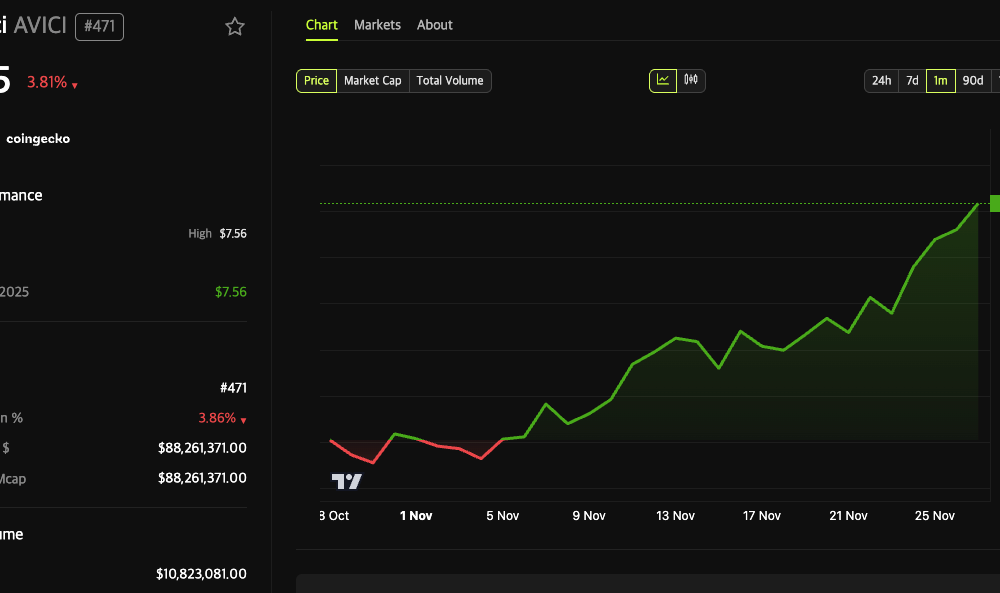This screenshot has width=1000, height=593.
Task: Select the 24h timeframe
Action: click(881, 80)
